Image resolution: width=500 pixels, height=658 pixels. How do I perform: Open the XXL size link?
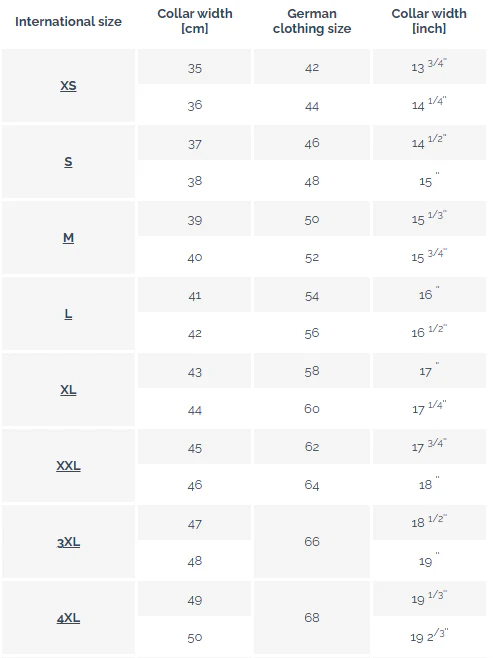click(68, 466)
